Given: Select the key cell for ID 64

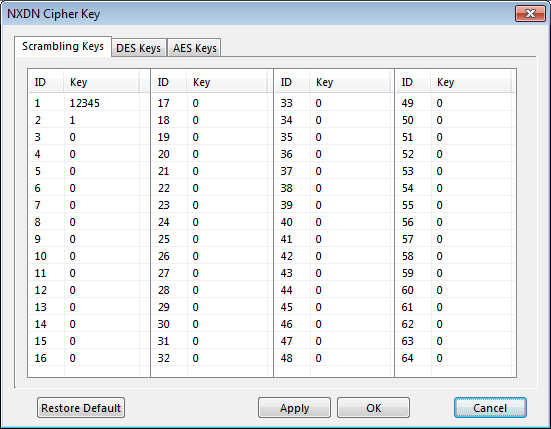Looking at the screenshot, I should 471,358.
